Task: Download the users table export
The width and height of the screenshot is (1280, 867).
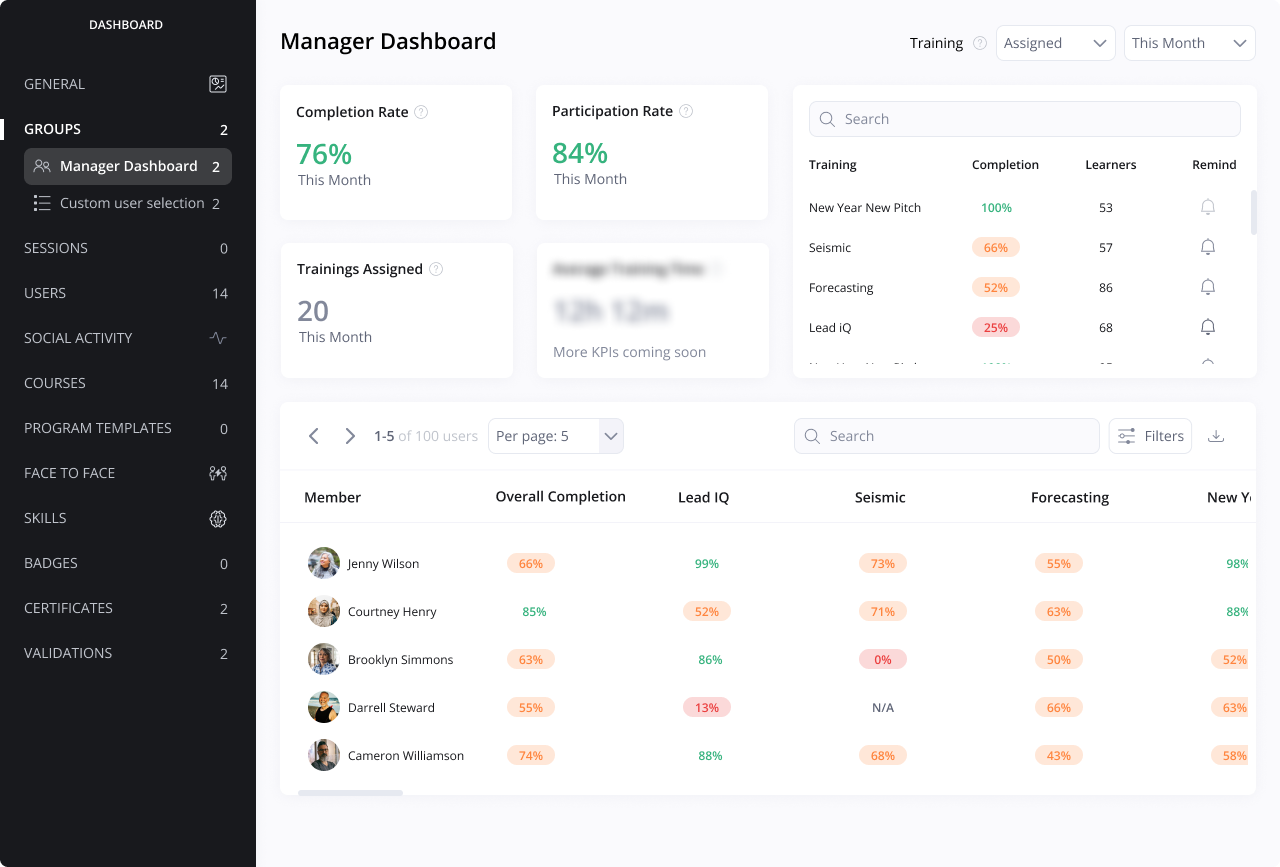Action: pyautogui.click(x=1216, y=436)
